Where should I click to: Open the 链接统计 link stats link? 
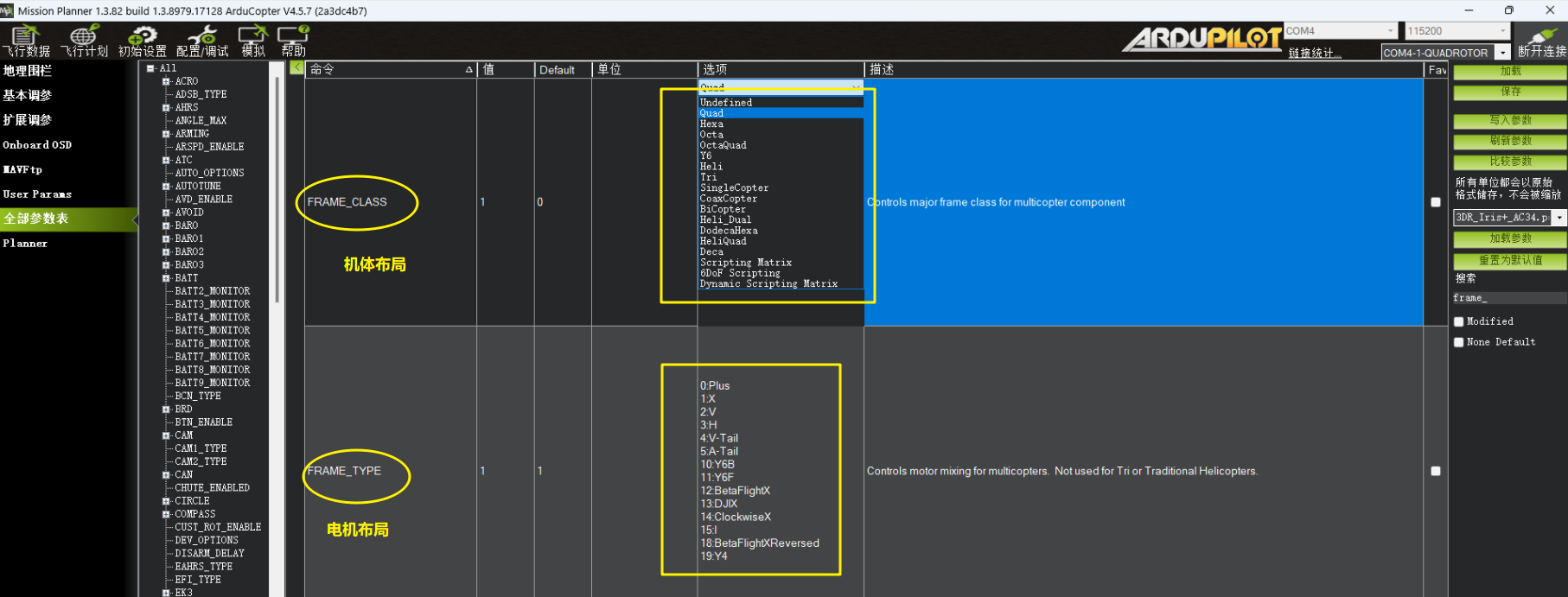click(1314, 54)
